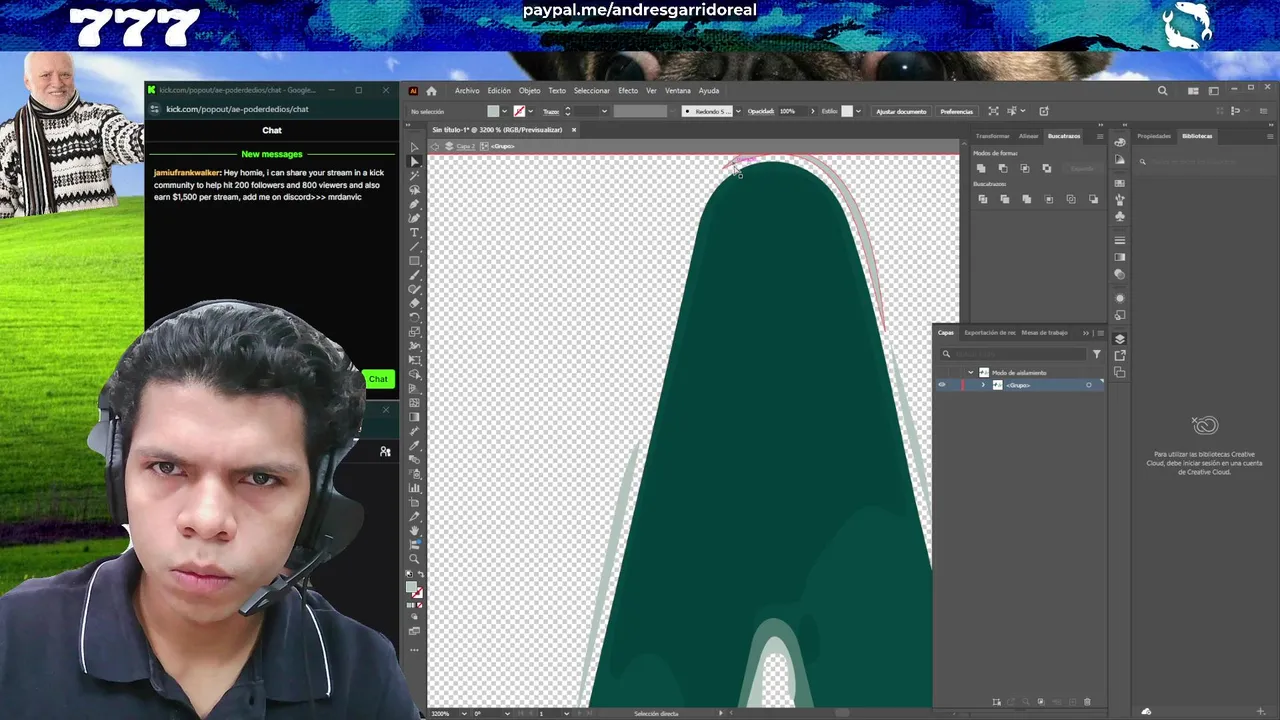Image resolution: width=1280 pixels, height=720 pixels.
Task: Click the Exclude shape mode icon
Action: click(1047, 168)
